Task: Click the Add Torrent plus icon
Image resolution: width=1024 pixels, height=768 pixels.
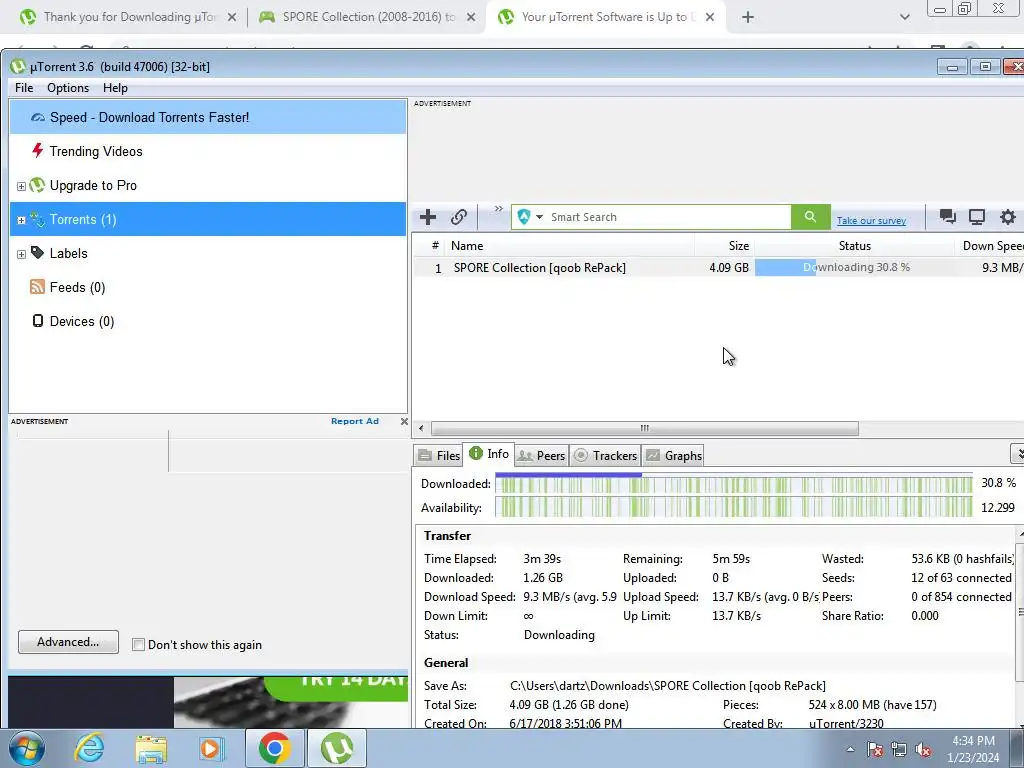Action: point(428,217)
